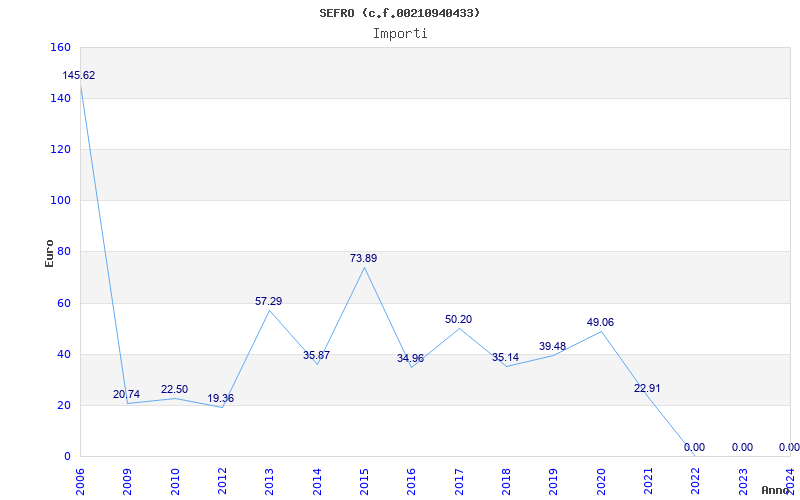Select the 2014 x-axis year label
The image size is (800, 500).
pos(317,481)
